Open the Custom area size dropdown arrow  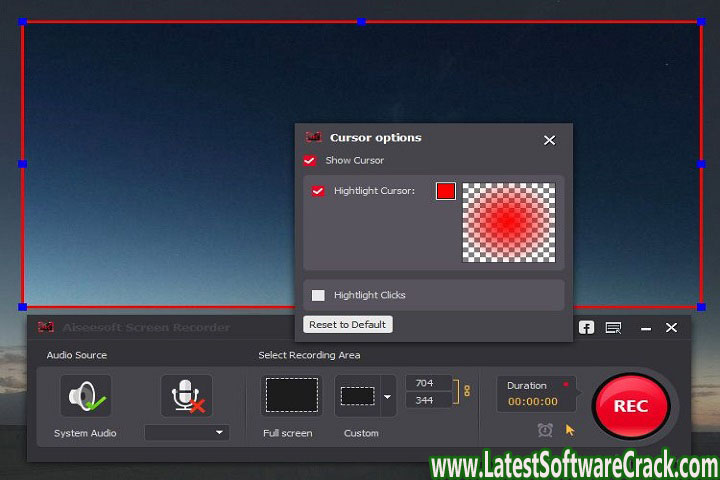point(388,396)
